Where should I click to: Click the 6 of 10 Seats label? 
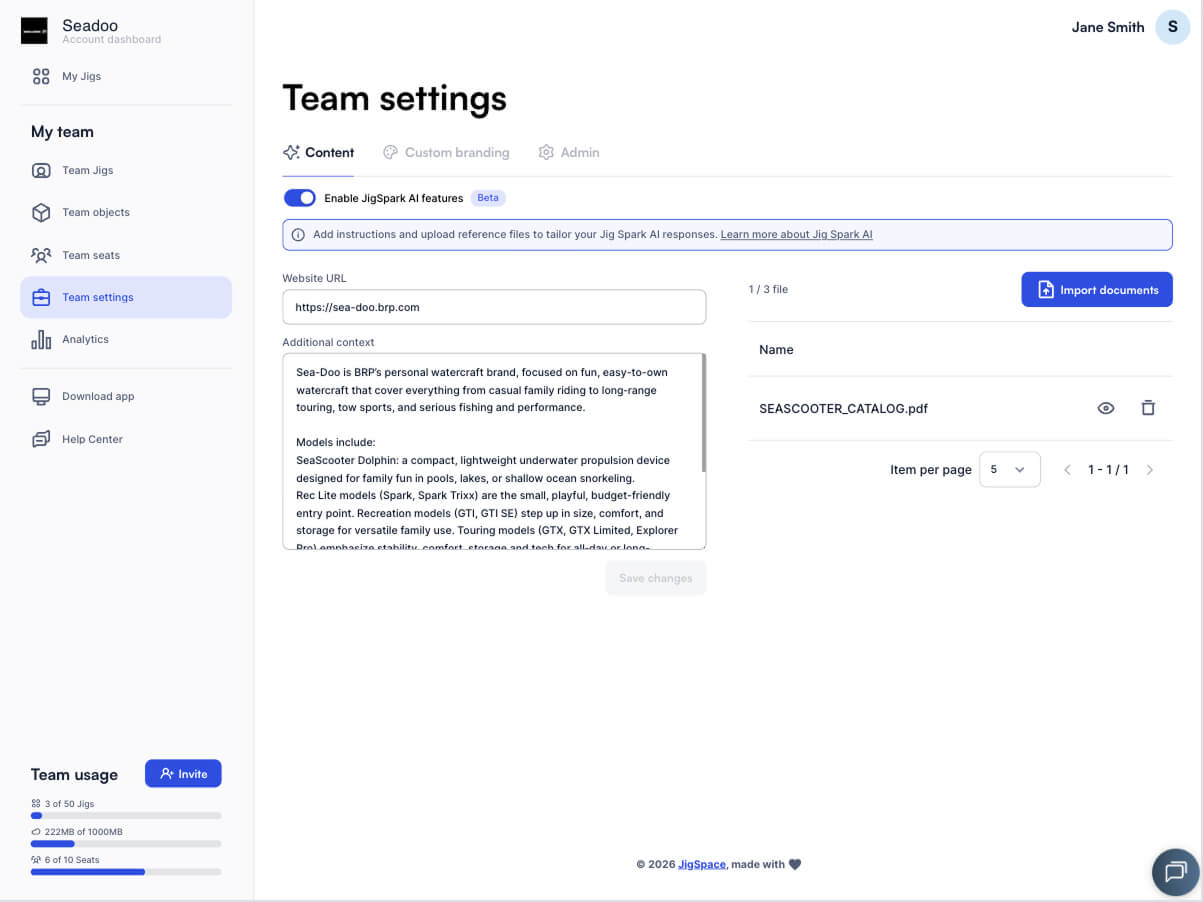point(72,860)
